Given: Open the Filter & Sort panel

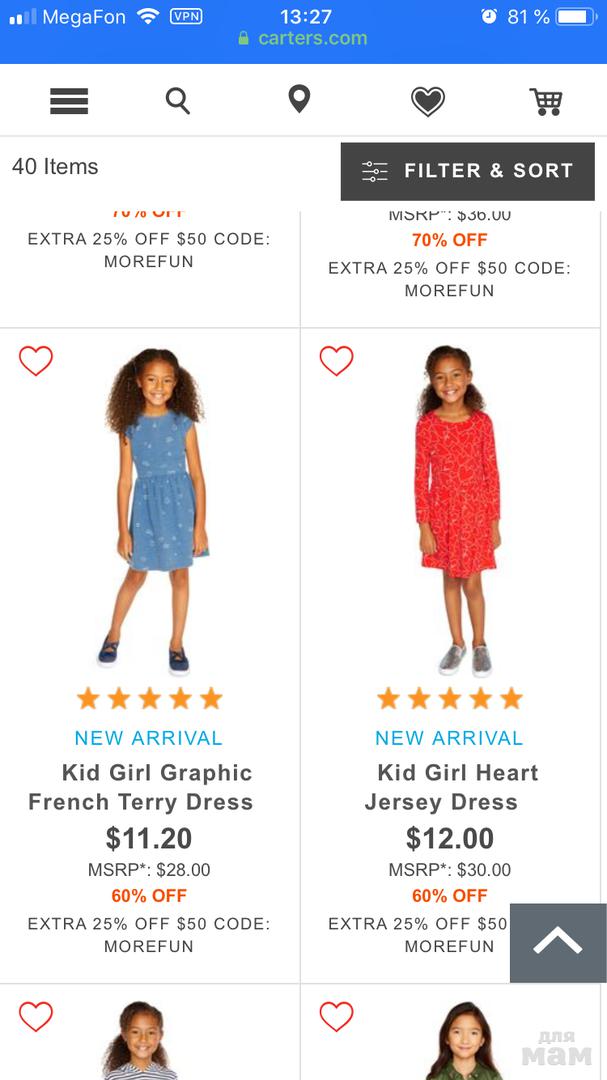Looking at the screenshot, I should click(x=467, y=171).
